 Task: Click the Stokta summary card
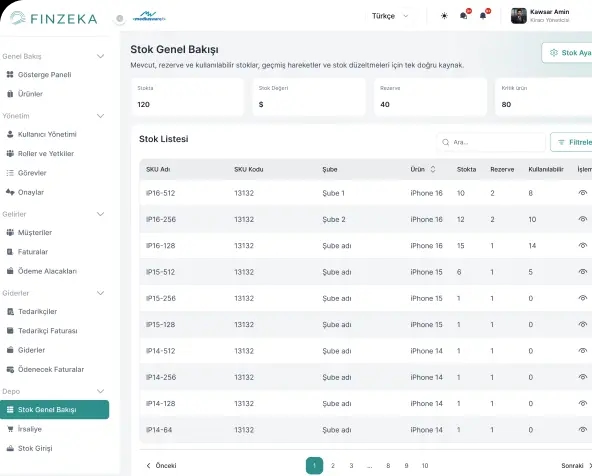pos(188,97)
